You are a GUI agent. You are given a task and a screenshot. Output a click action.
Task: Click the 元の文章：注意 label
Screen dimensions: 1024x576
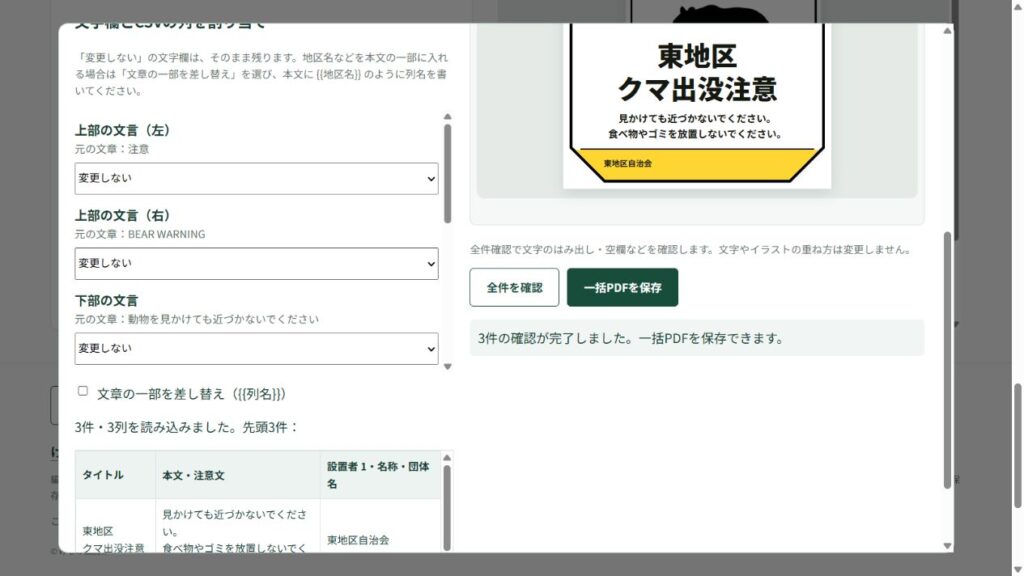112,149
